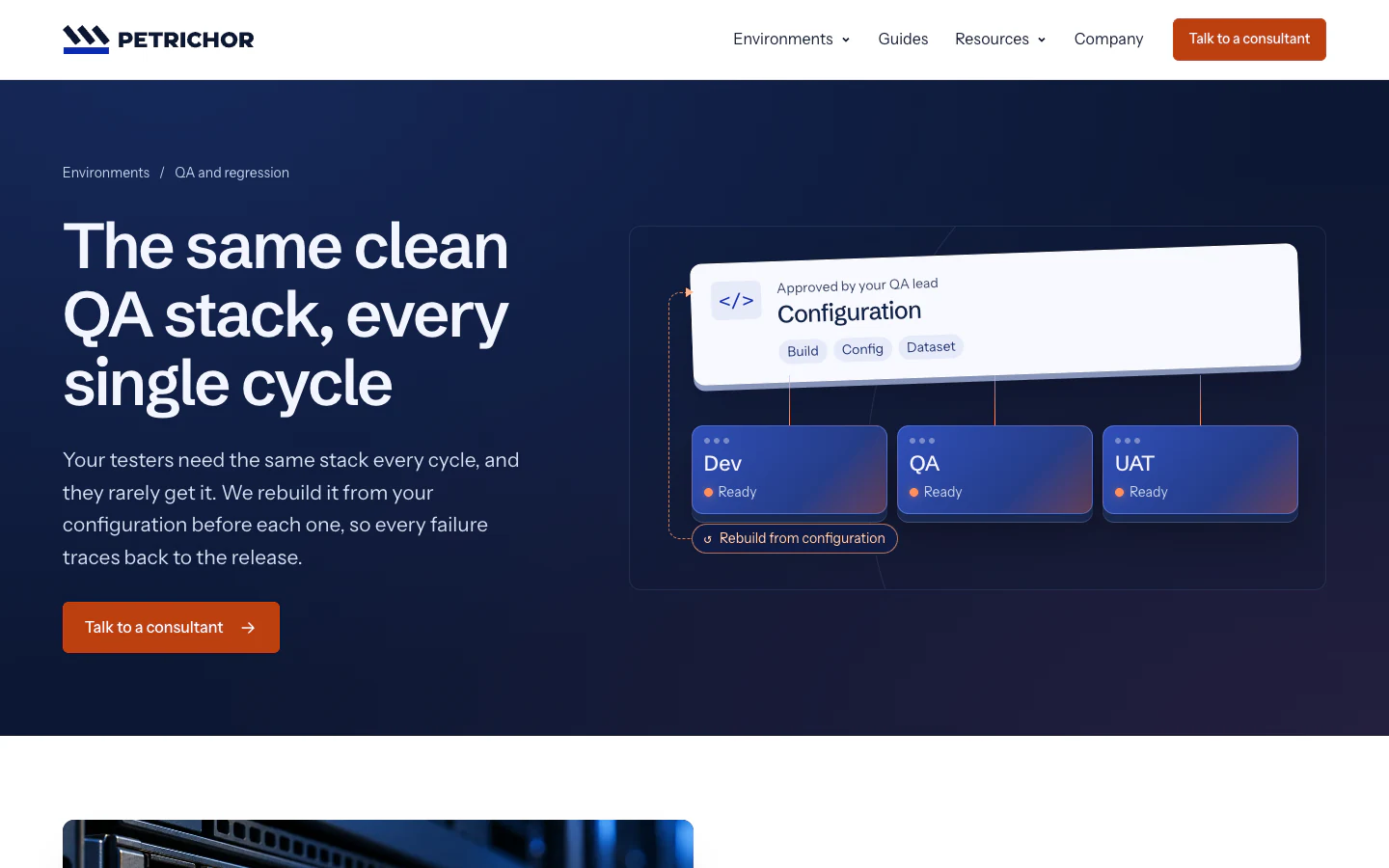Click the code brackets icon on Configuration card
This screenshot has height=868, width=1389.
(x=736, y=301)
